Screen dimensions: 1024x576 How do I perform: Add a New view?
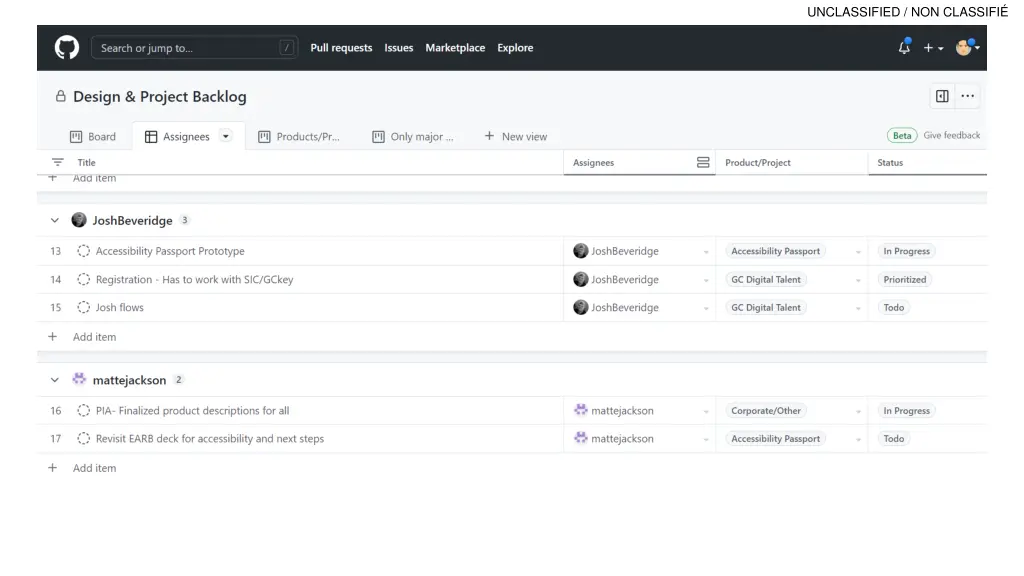516,136
